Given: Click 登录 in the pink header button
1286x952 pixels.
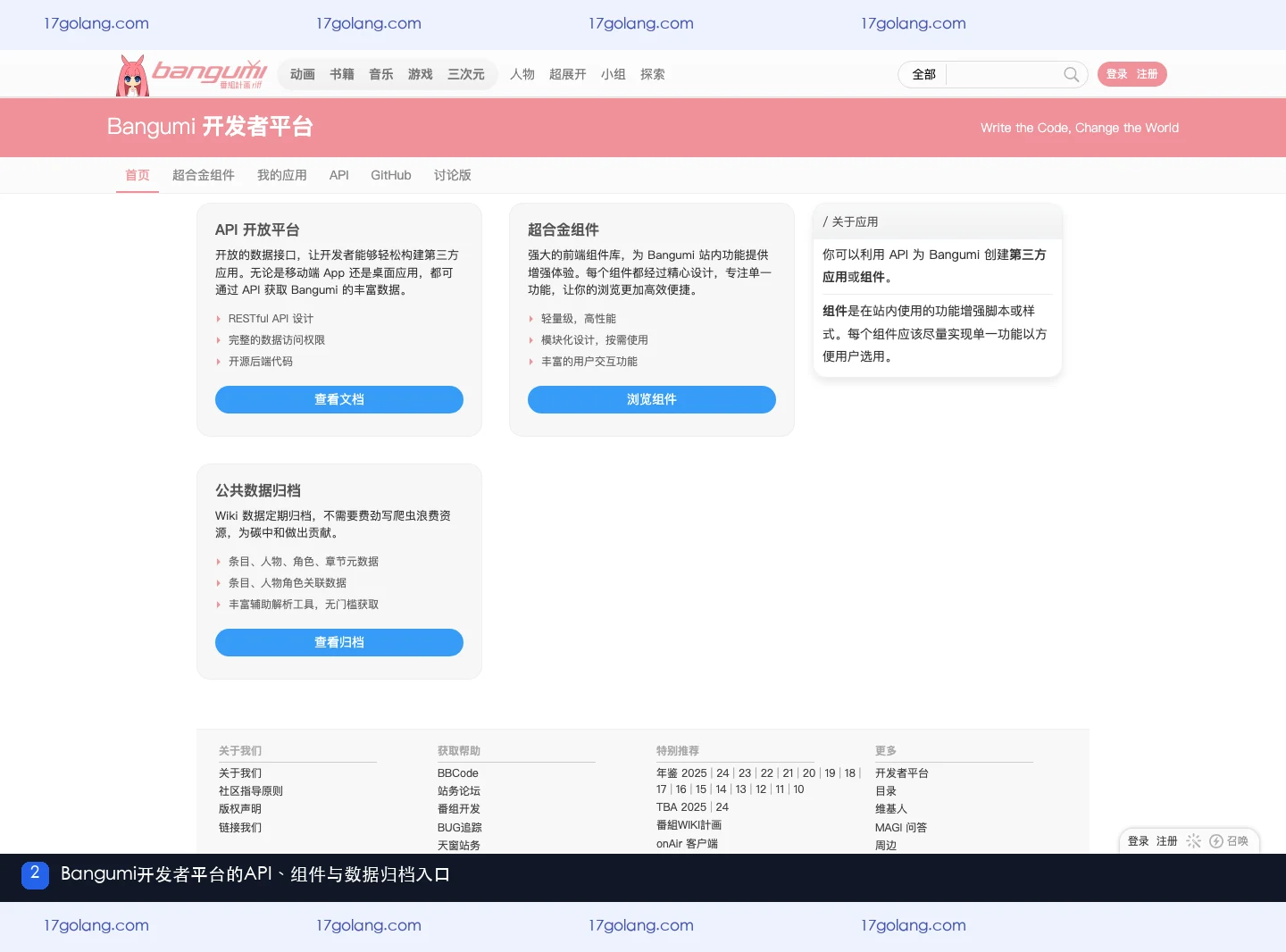Looking at the screenshot, I should tap(1116, 74).
